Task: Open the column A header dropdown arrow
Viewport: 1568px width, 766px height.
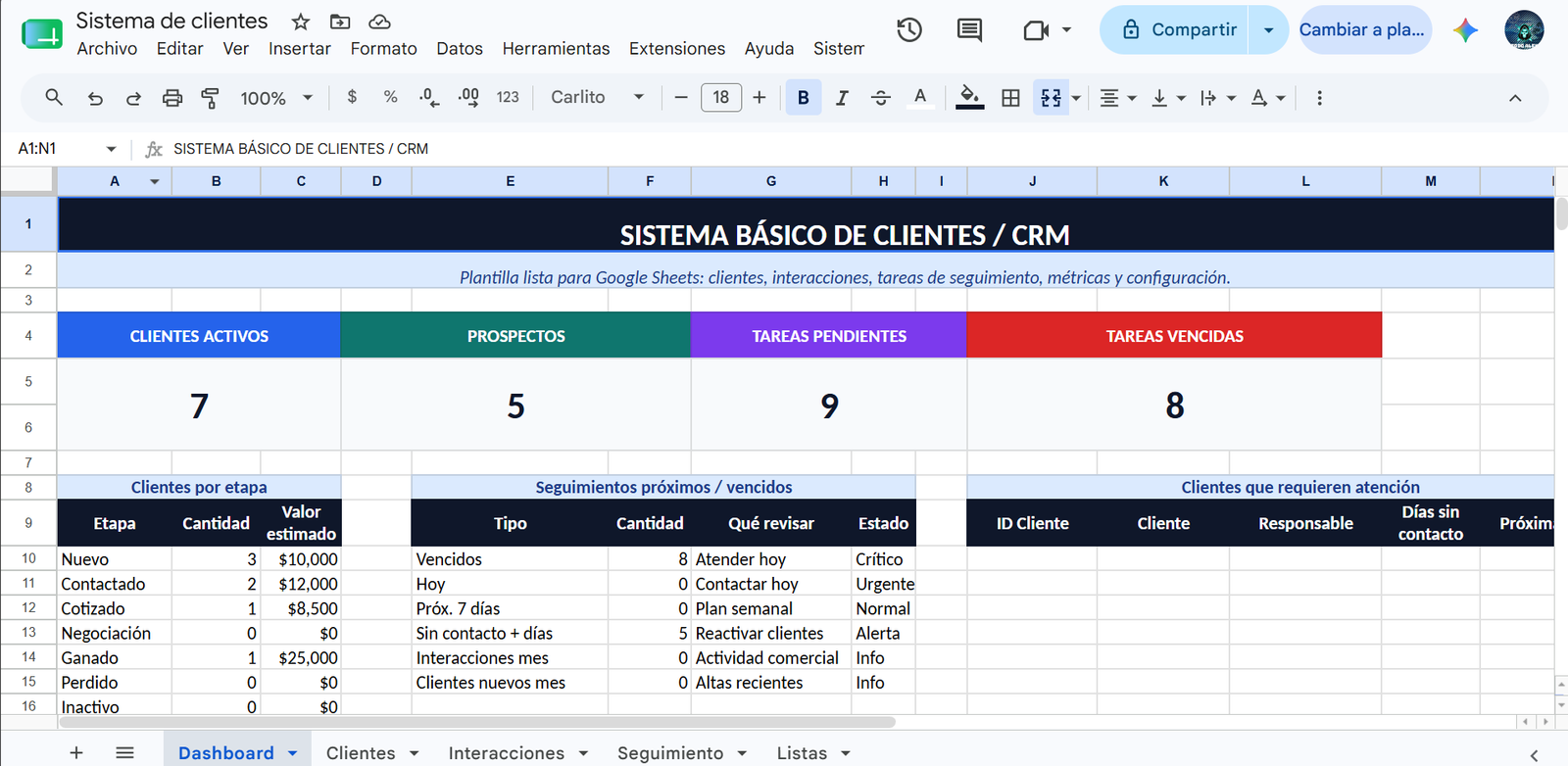Action: pos(155,181)
